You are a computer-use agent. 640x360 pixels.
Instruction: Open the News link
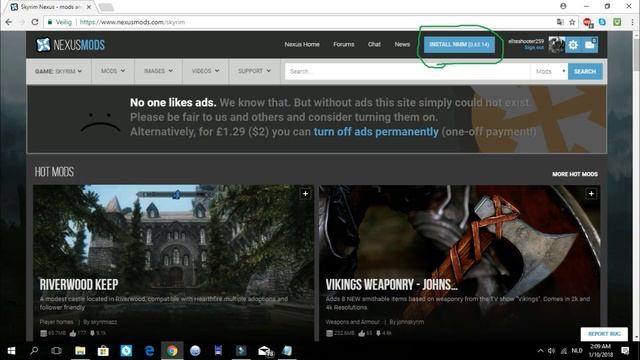pyautogui.click(x=402, y=44)
